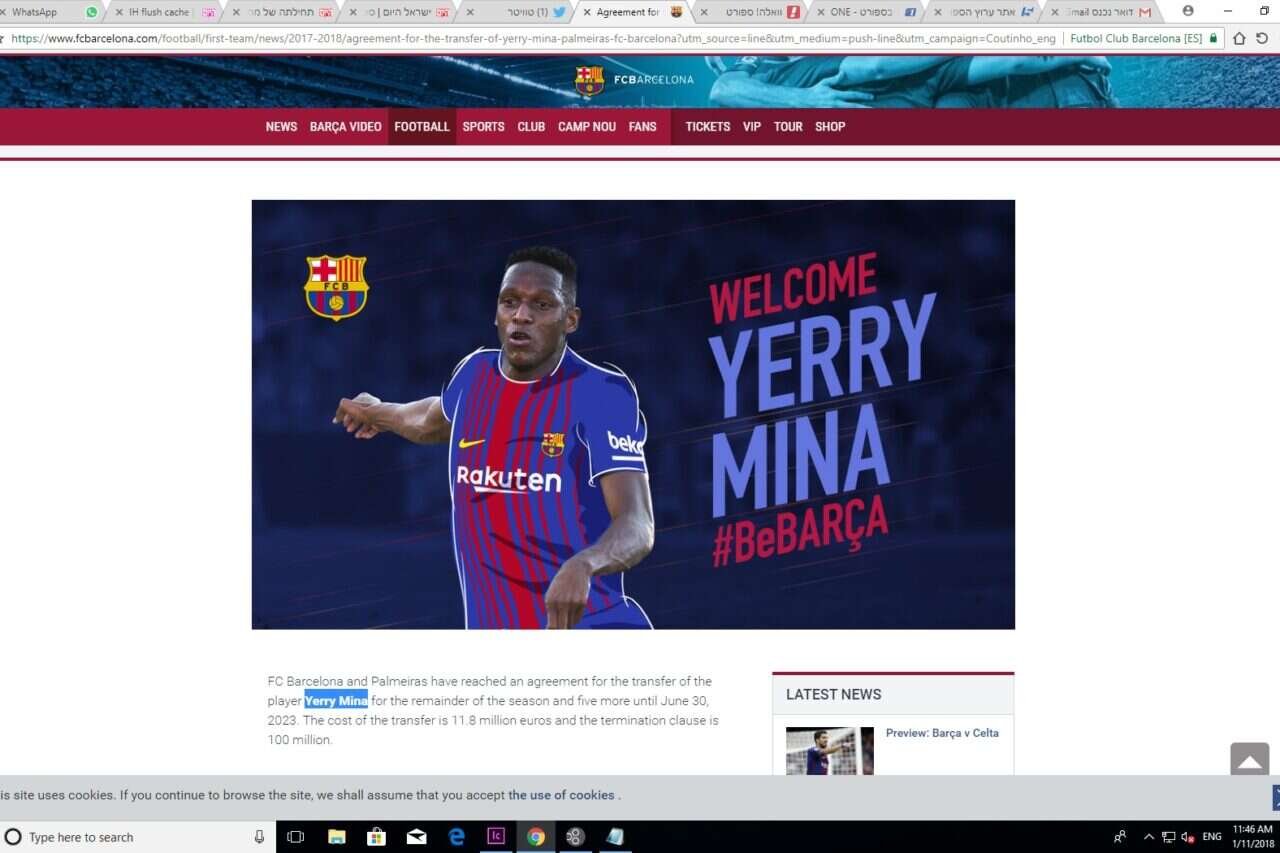Open the 'Preview: Barça v Celta' link

click(941, 733)
